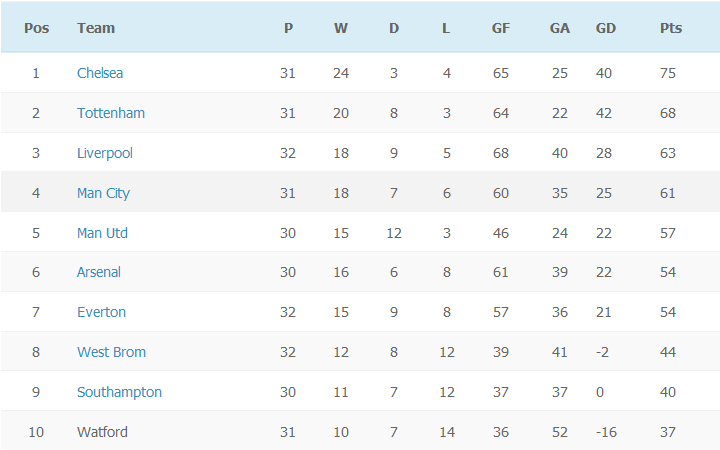
Task: Open Liverpool's team page
Action: point(105,153)
